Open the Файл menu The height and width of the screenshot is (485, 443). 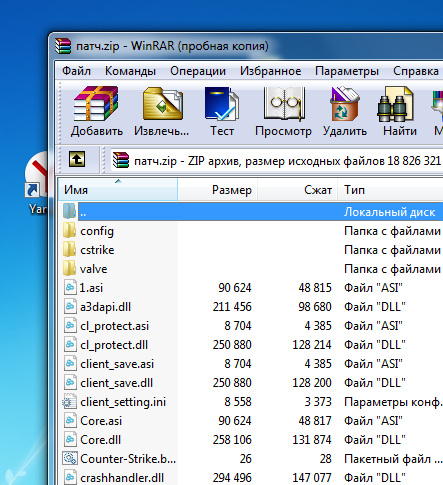[76, 71]
